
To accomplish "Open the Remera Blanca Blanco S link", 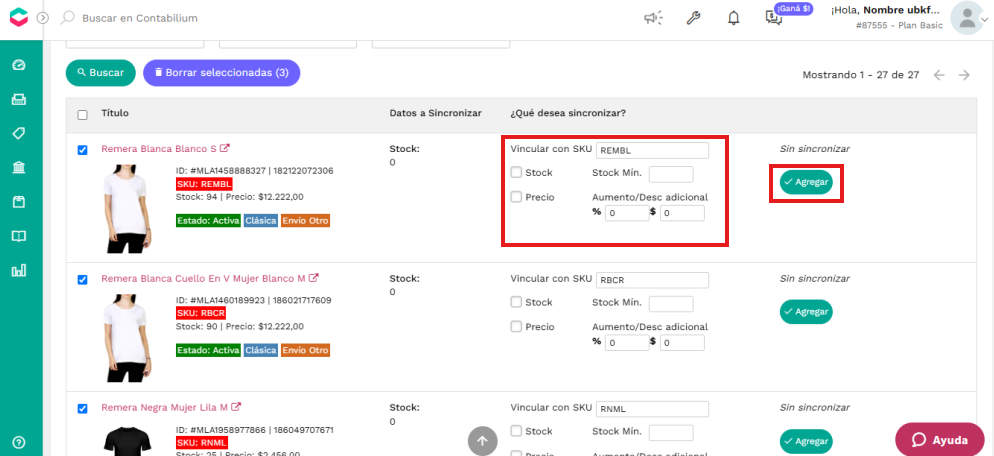I will [x=159, y=149].
